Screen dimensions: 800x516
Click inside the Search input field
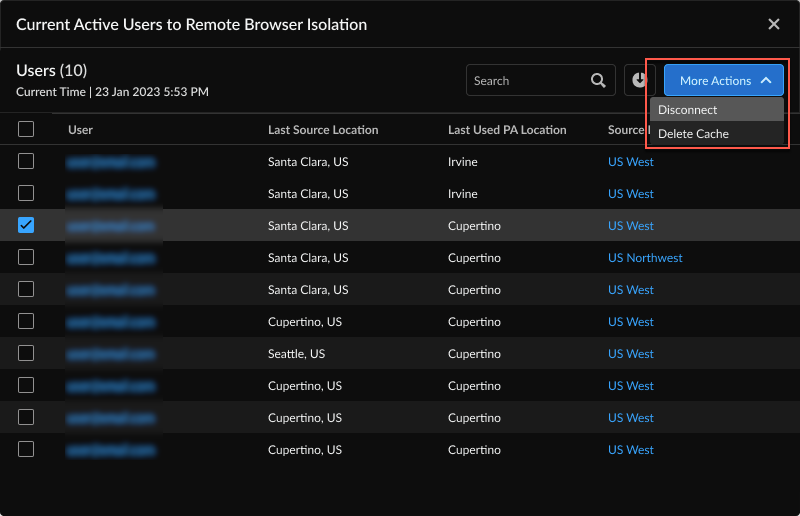tap(525, 81)
